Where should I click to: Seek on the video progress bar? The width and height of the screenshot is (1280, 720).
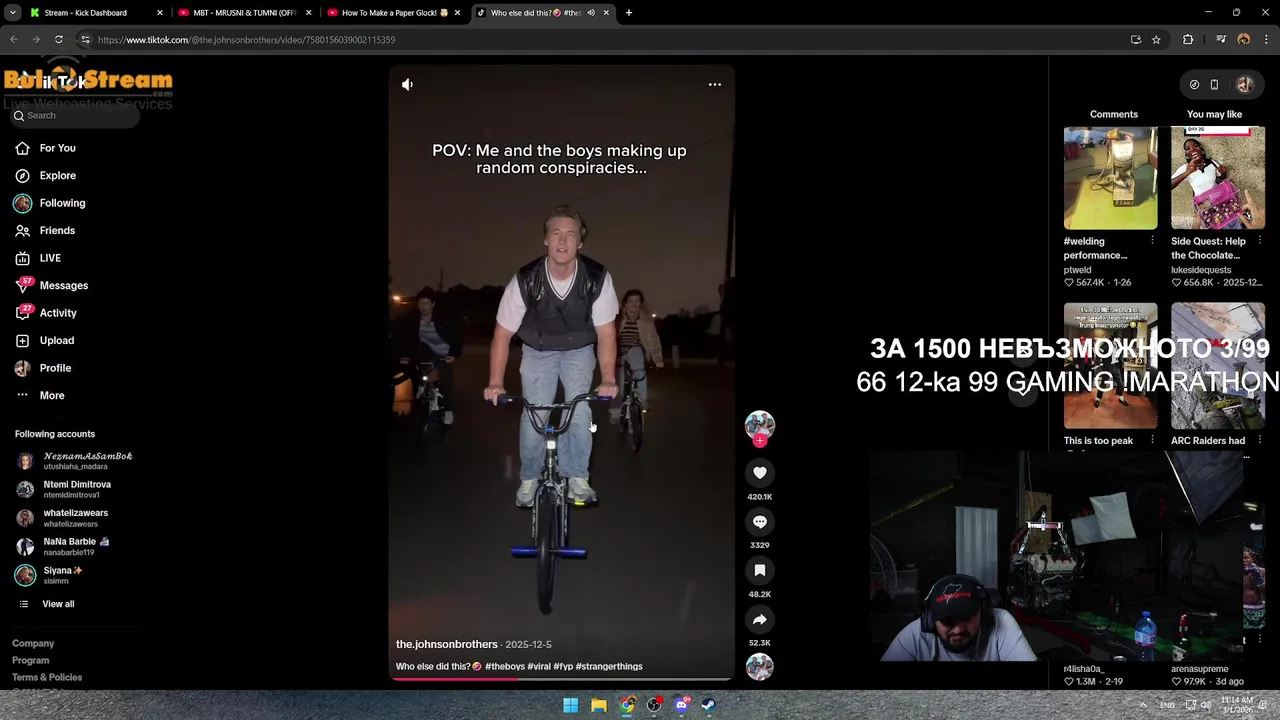click(561, 679)
